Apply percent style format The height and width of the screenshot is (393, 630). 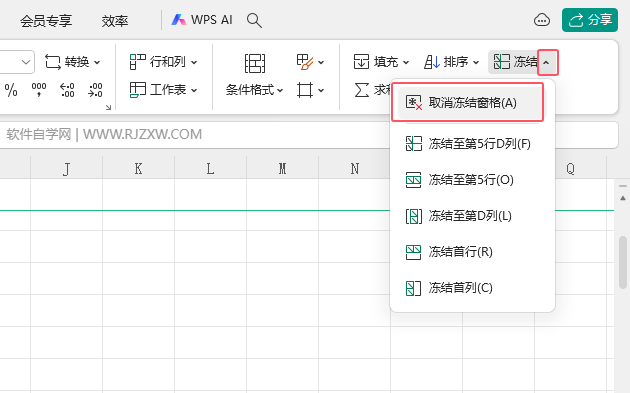point(11,90)
